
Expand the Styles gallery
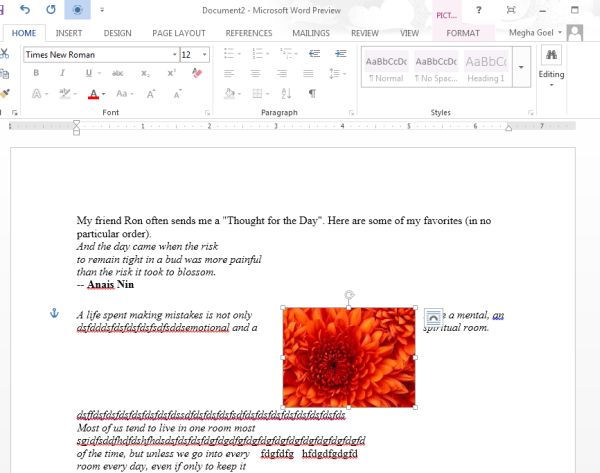coord(521,67)
